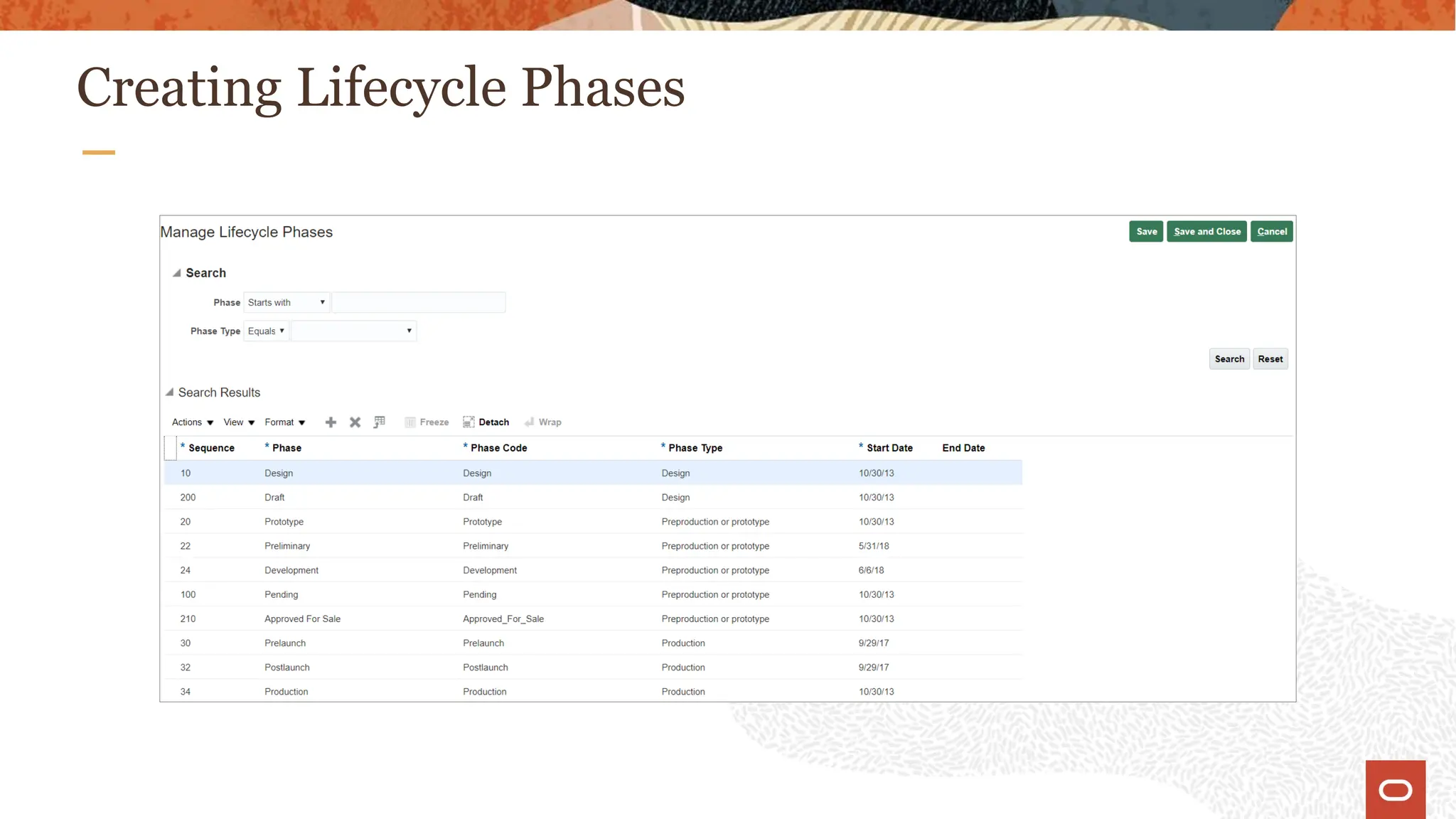Open the Phase Type 'Equals' operator dropdown
This screenshot has width=1456, height=819.
tap(266, 331)
